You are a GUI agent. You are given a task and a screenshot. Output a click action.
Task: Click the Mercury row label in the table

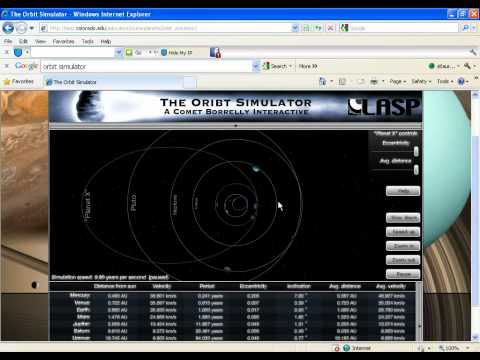tap(80, 295)
